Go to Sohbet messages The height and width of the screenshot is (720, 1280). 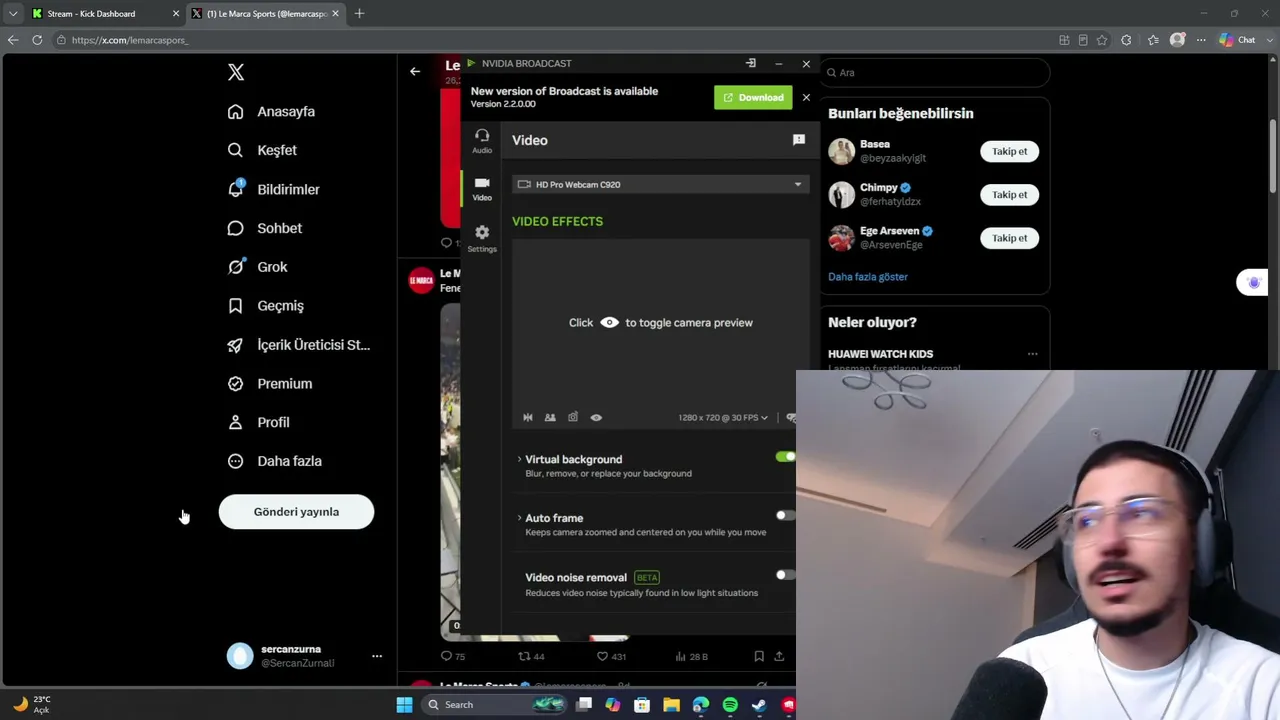pos(265,228)
